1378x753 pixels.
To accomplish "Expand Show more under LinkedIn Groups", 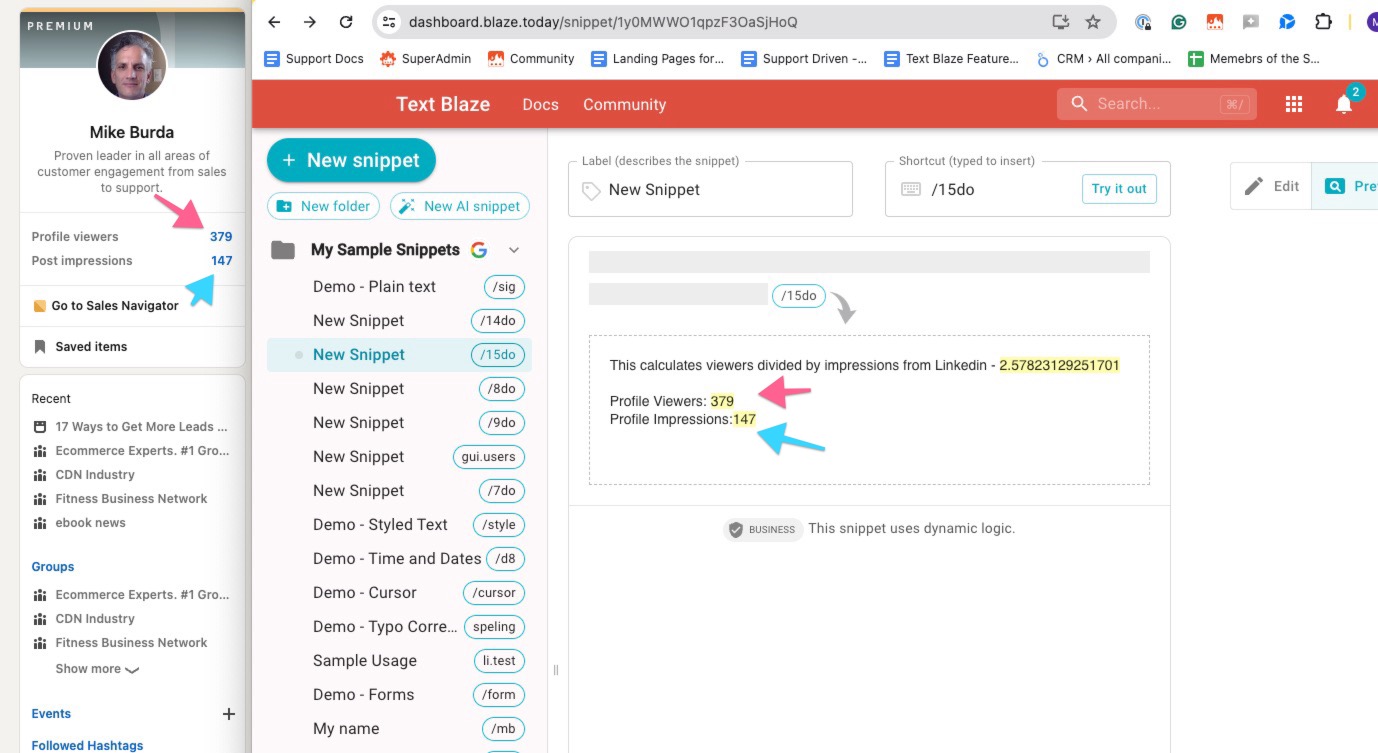I will 97,669.
